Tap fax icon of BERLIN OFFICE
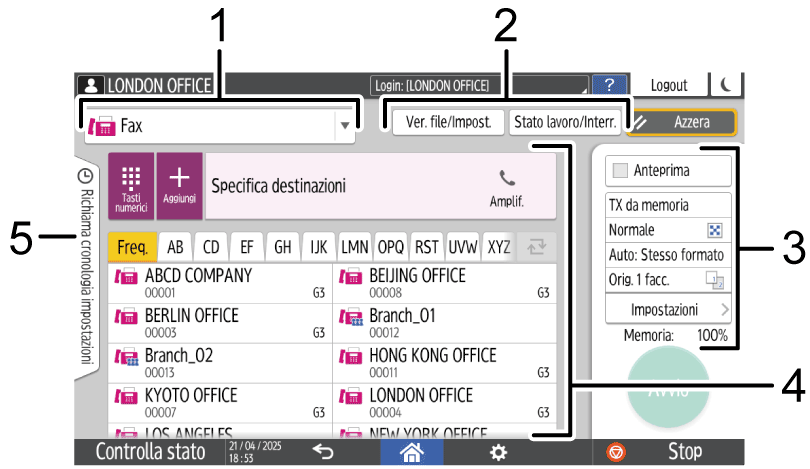This screenshot has width=810, height=469. (126, 317)
